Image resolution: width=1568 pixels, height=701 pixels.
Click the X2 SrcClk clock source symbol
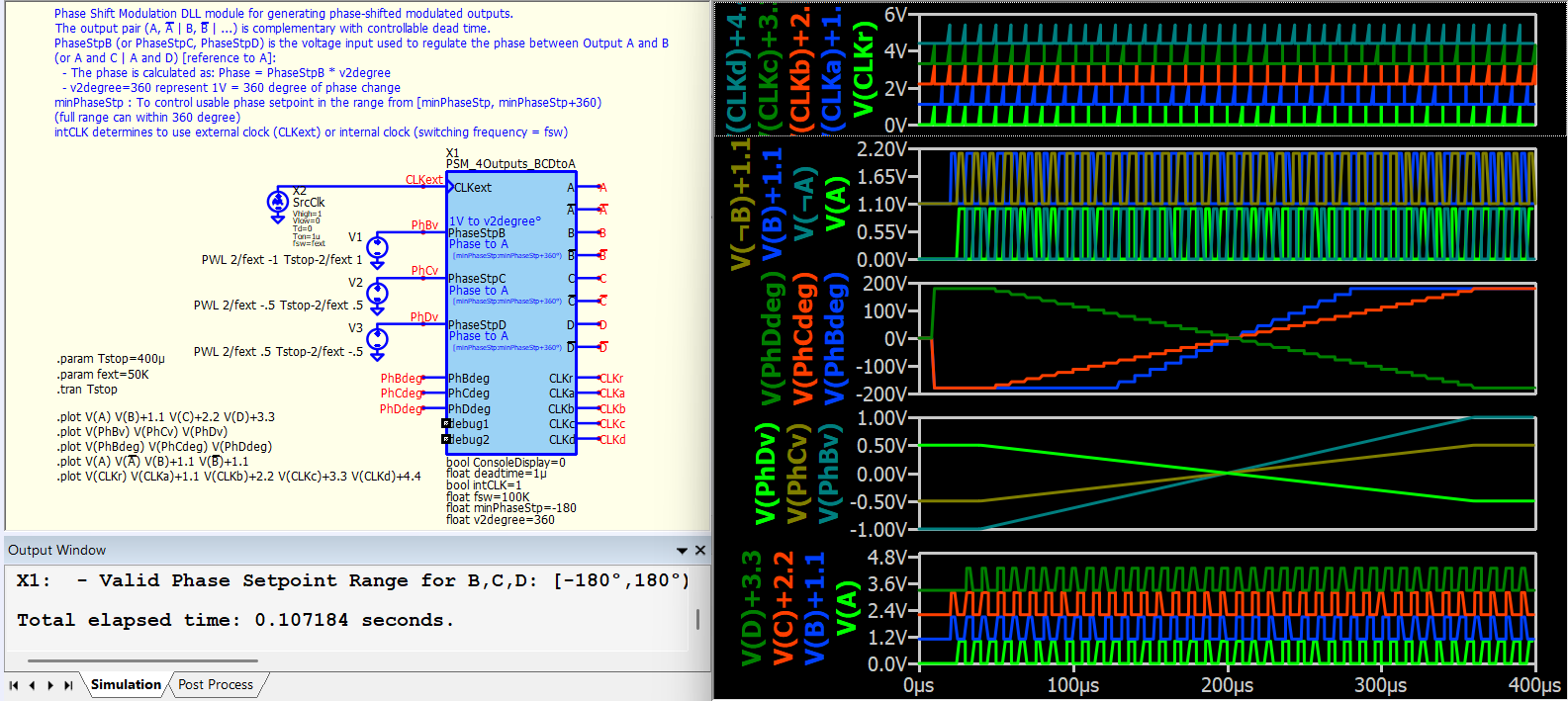point(278,203)
